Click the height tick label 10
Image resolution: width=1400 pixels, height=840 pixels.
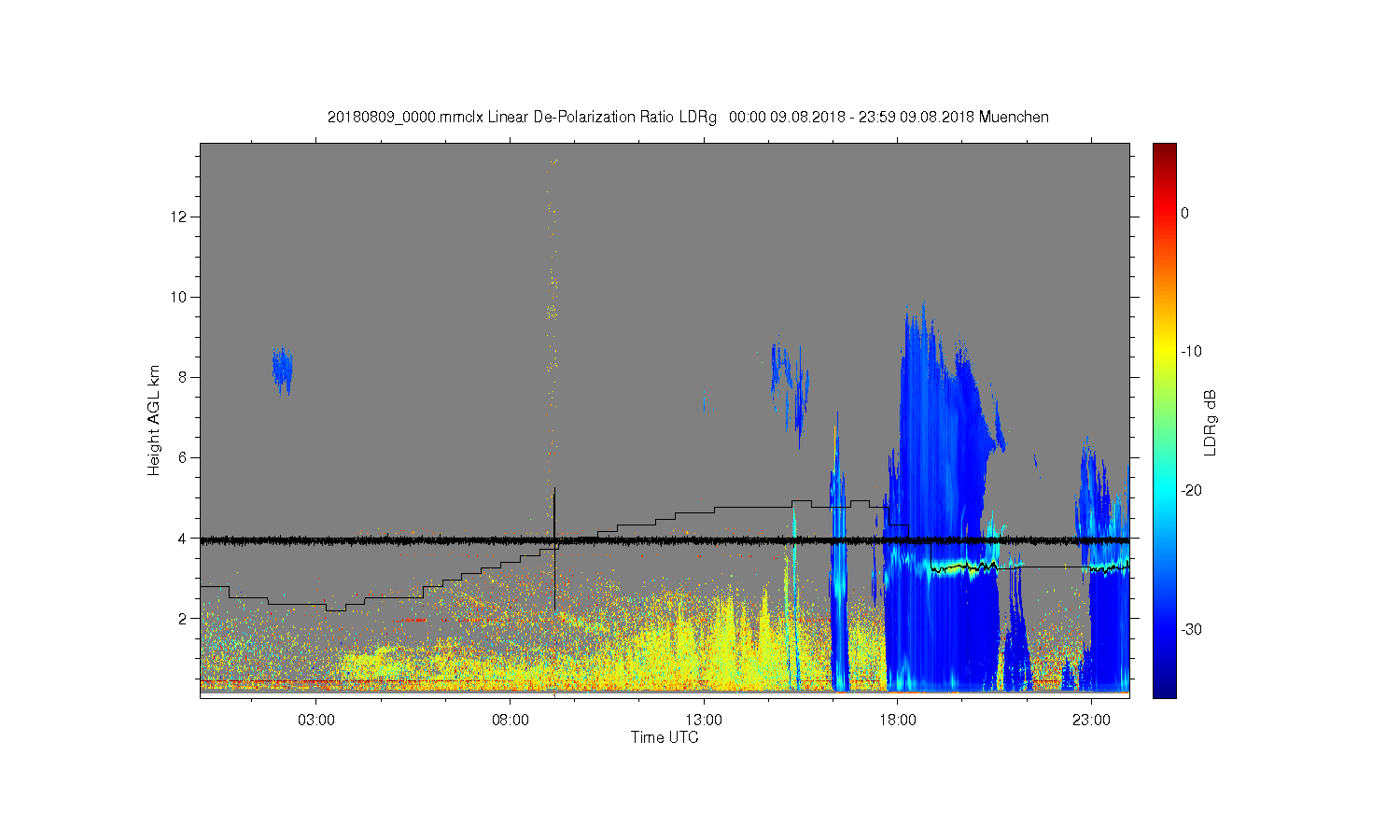(179, 298)
